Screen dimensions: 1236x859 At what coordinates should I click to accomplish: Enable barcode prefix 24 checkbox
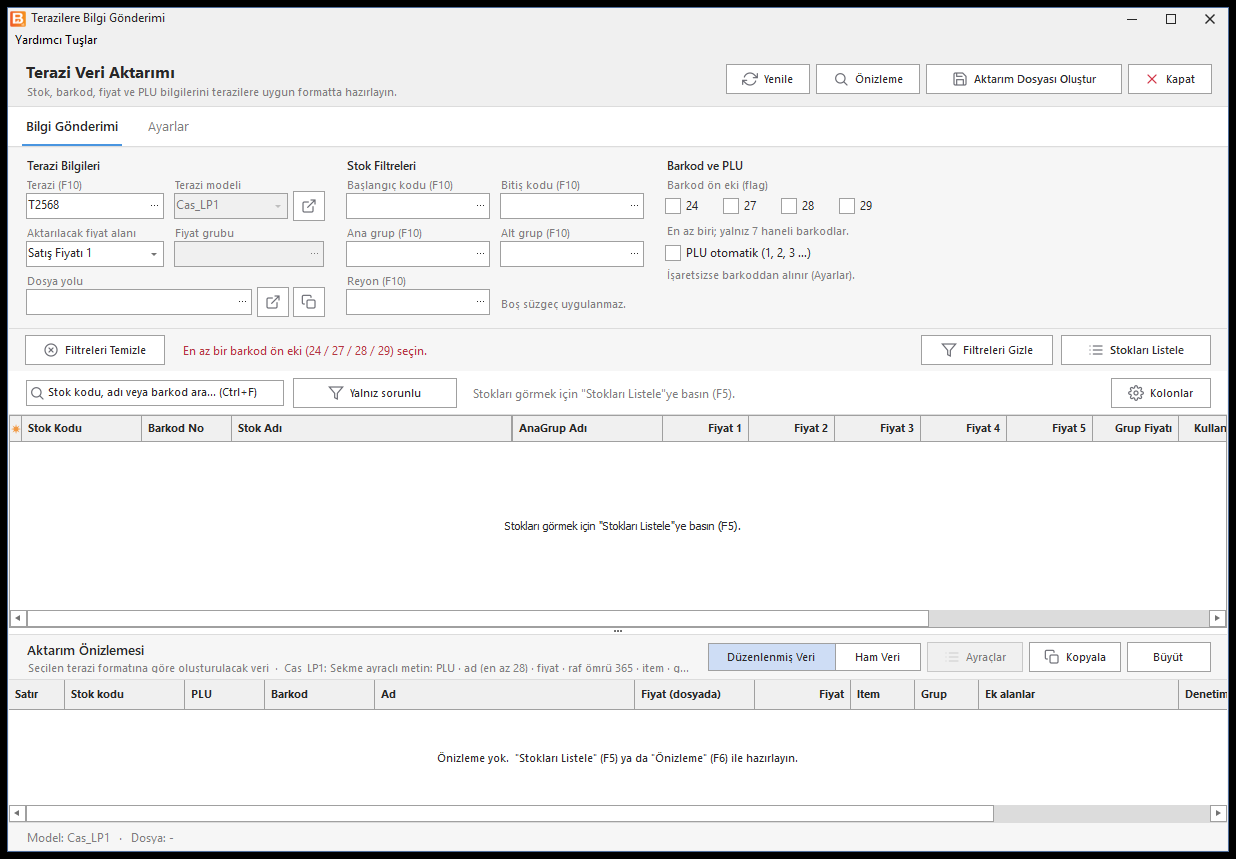click(674, 206)
